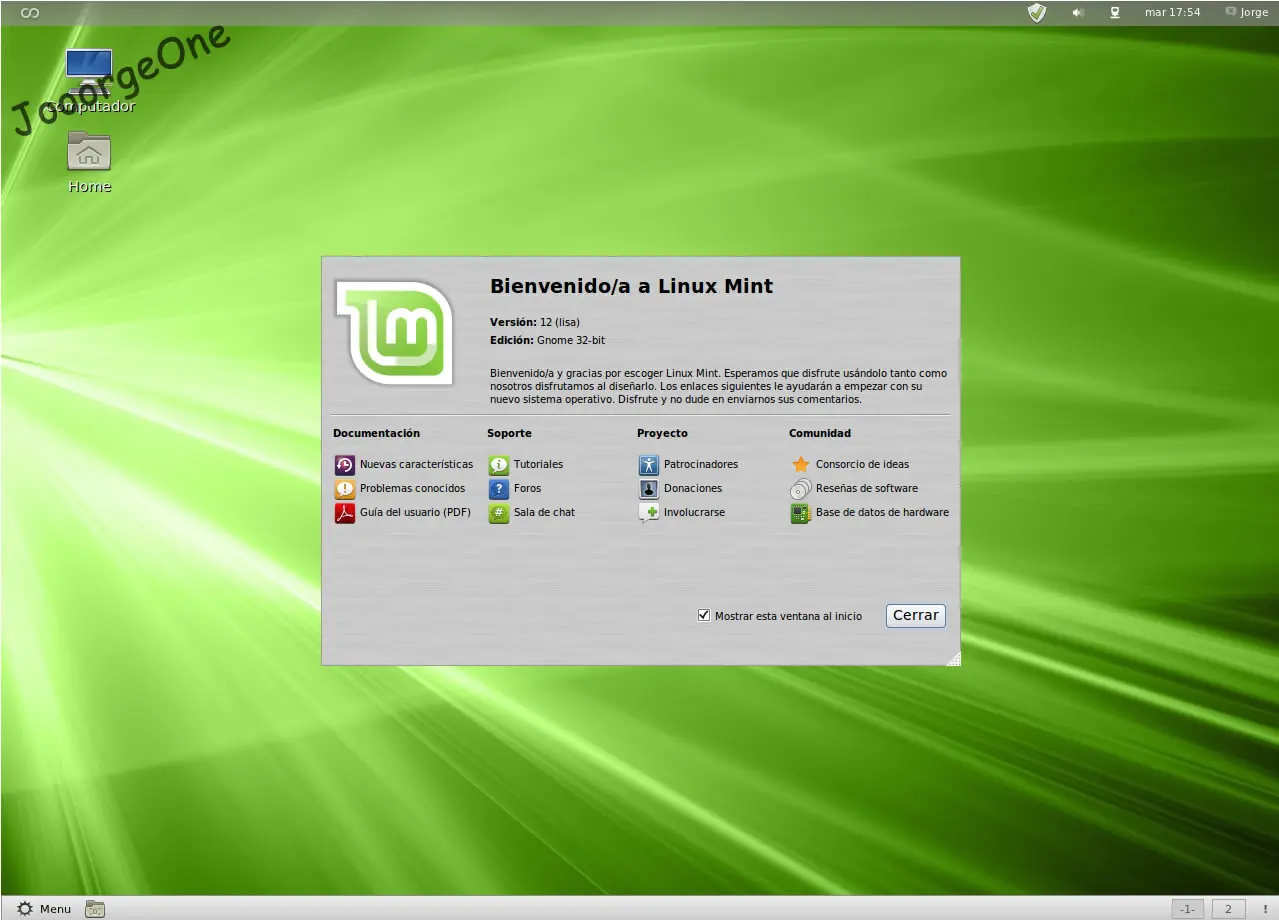The image size is (1279, 920).
Task: Open the Guía del usuario PDF icon
Action: [x=344, y=513]
